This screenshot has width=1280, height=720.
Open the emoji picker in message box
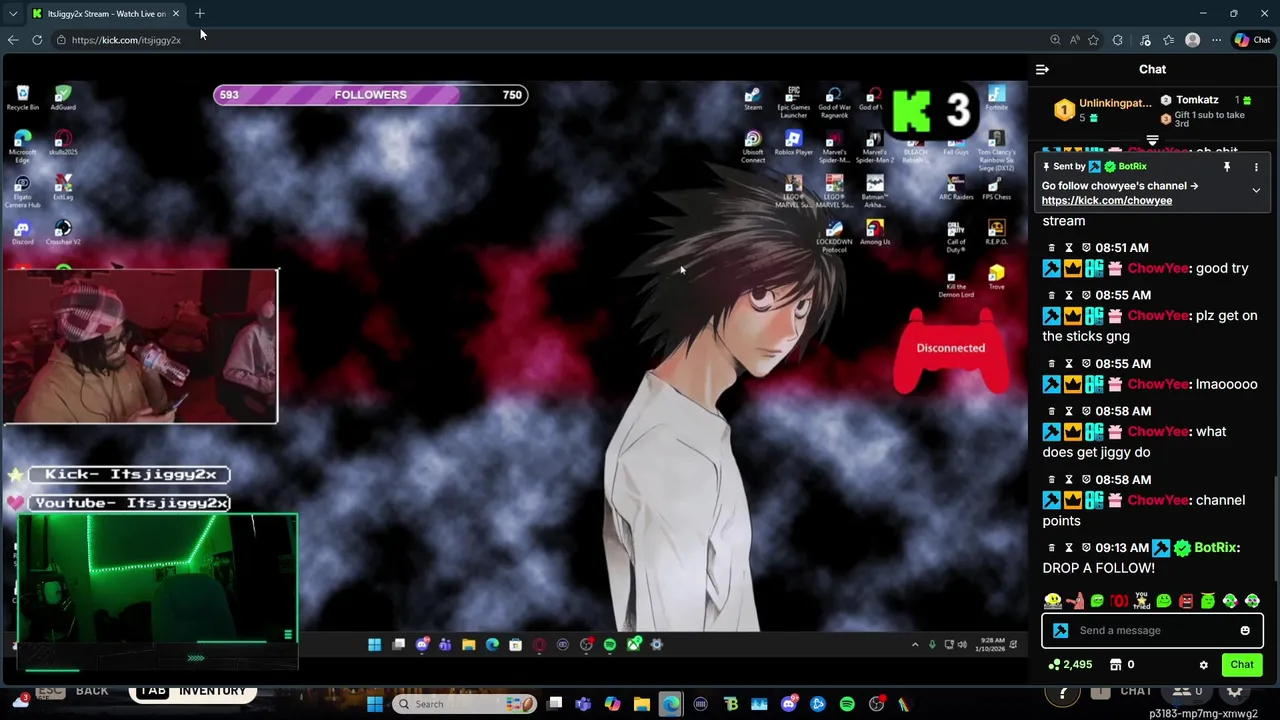pos(1245,631)
